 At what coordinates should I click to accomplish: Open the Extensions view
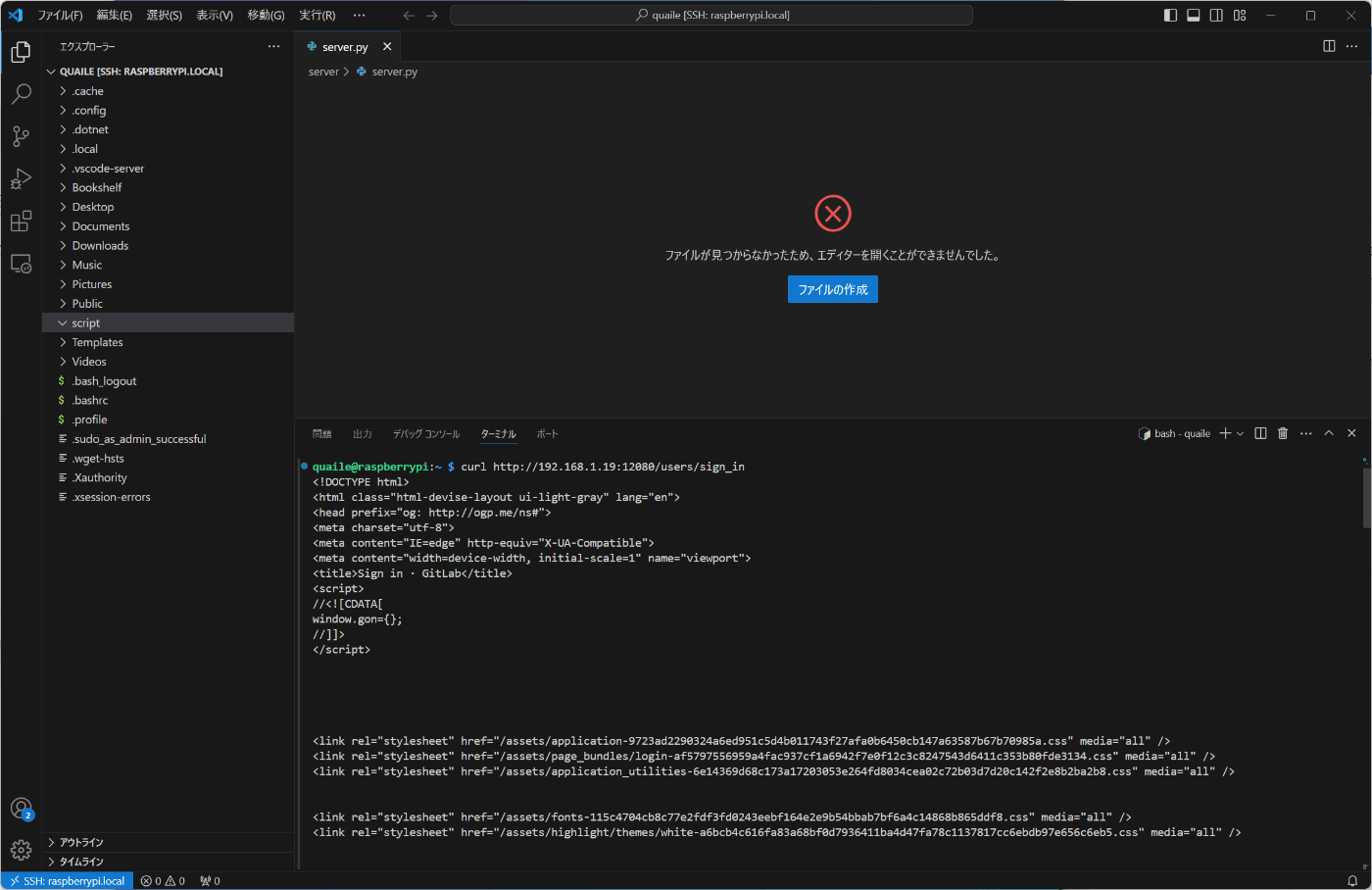[21, 222]
